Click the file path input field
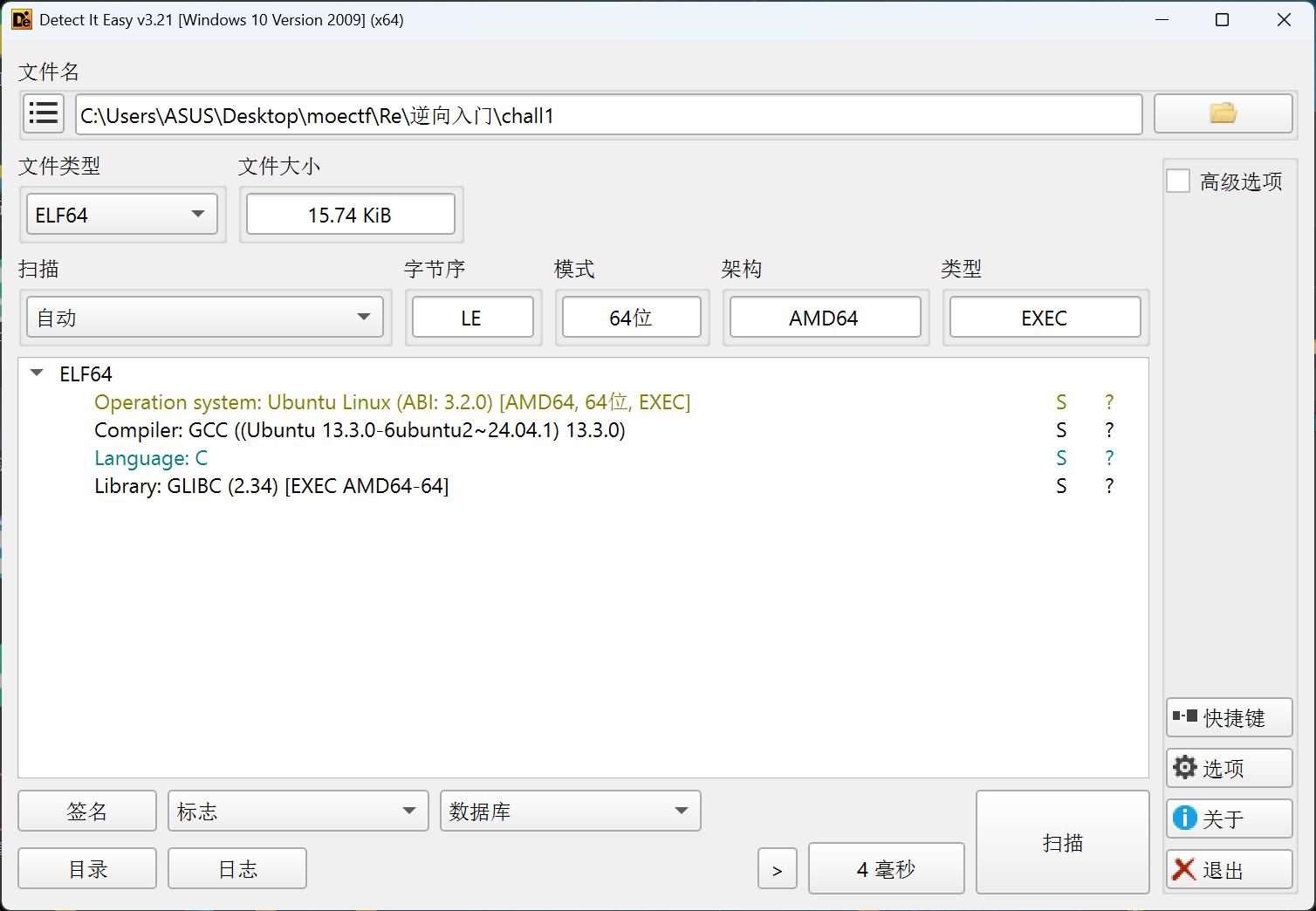The image size is (1316, 911). click(x=609, y=114)
